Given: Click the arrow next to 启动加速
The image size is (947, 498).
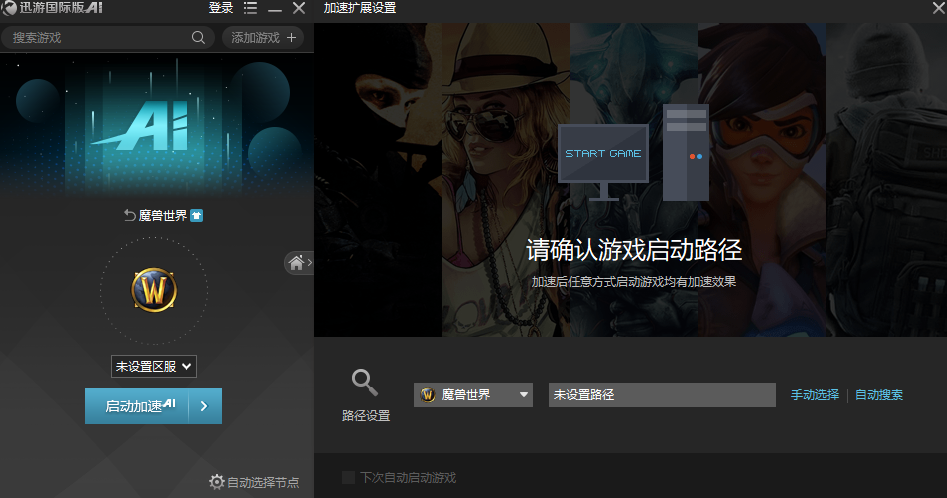Looking at the screenshot, I should 205,406.
